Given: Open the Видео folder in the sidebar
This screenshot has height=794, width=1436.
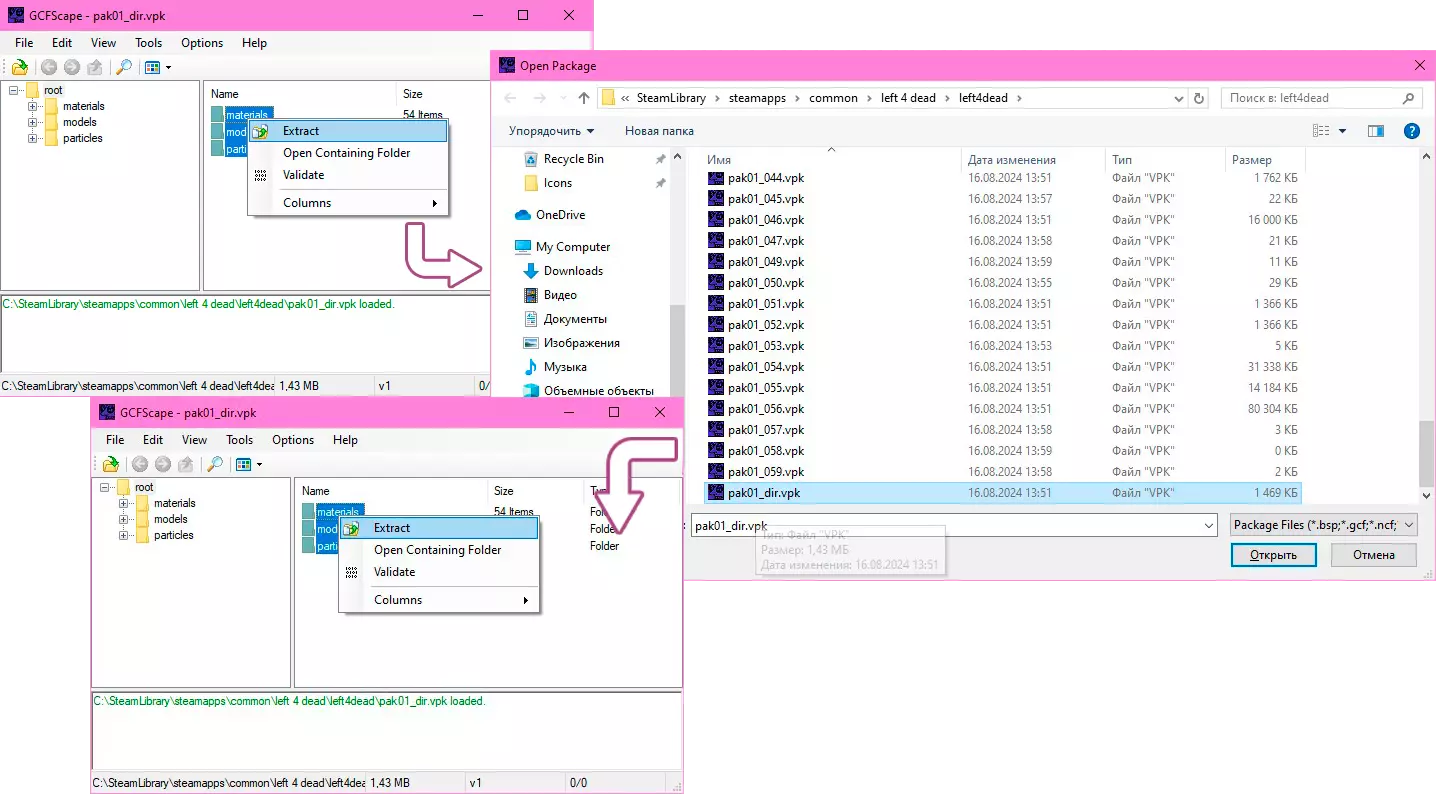Looking at the screenshot, I should 560,295.
